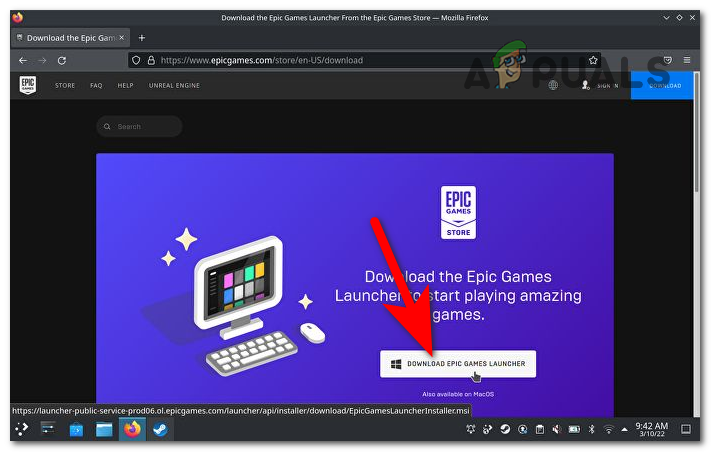Click the Epic Games Store logo in banner
The image size is (711, 452).
458,212
